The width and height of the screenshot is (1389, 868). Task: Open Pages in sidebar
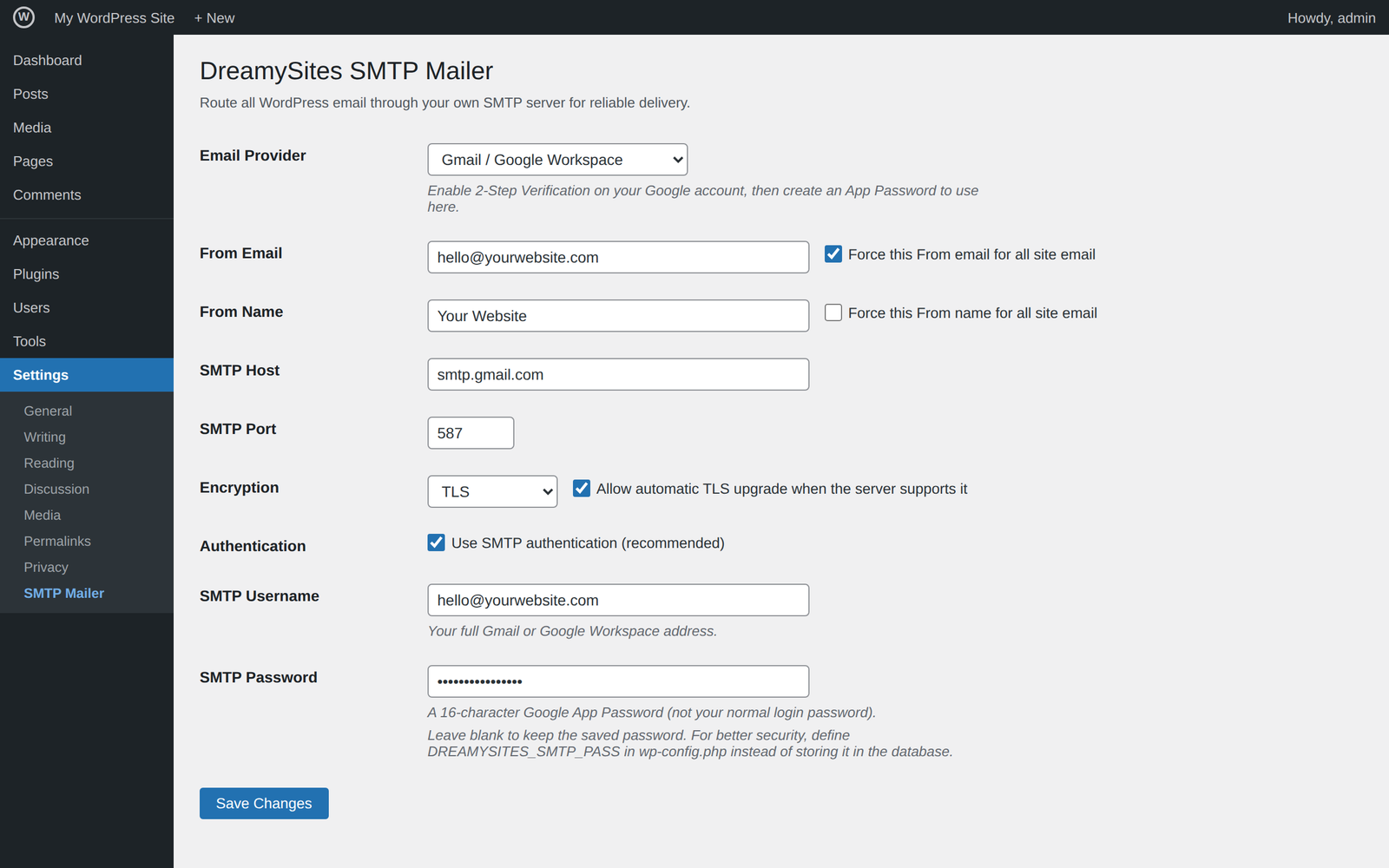pyautogui.click(x=87, y=161)
